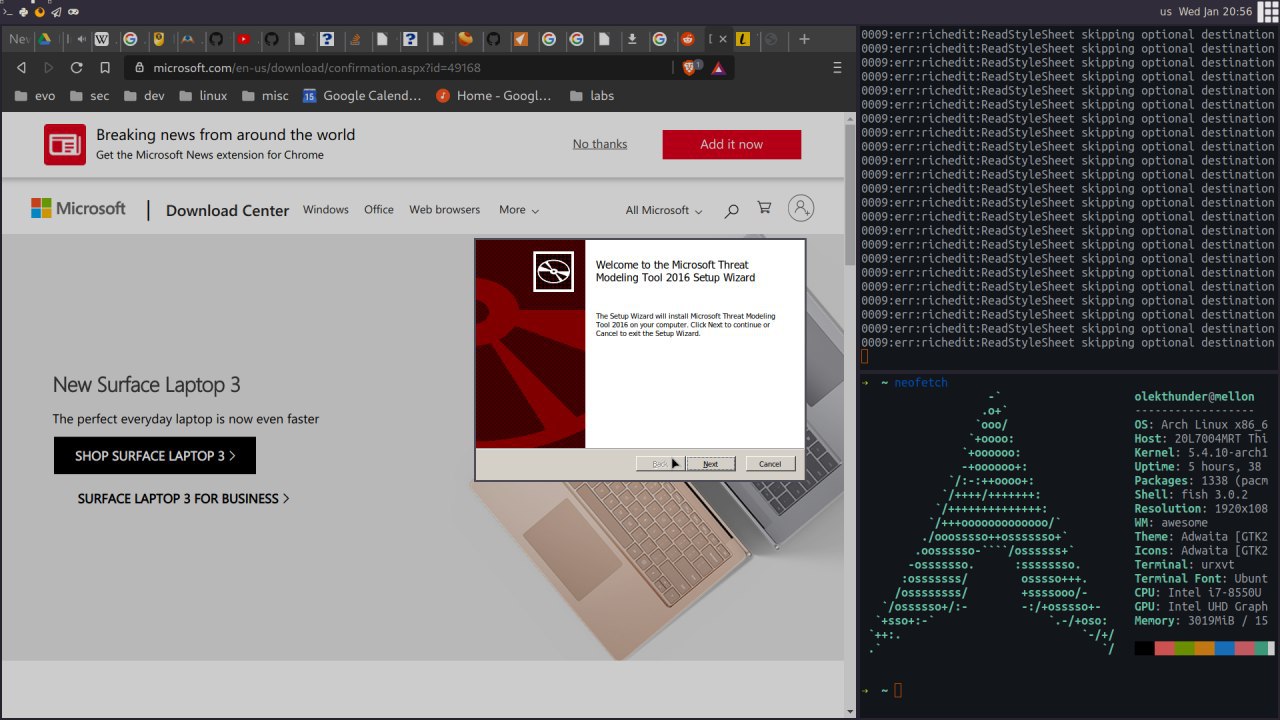The image size is (1280, 720).
Task: Click the orange Firefox-like icon in top bar
Action: [40, 12]
